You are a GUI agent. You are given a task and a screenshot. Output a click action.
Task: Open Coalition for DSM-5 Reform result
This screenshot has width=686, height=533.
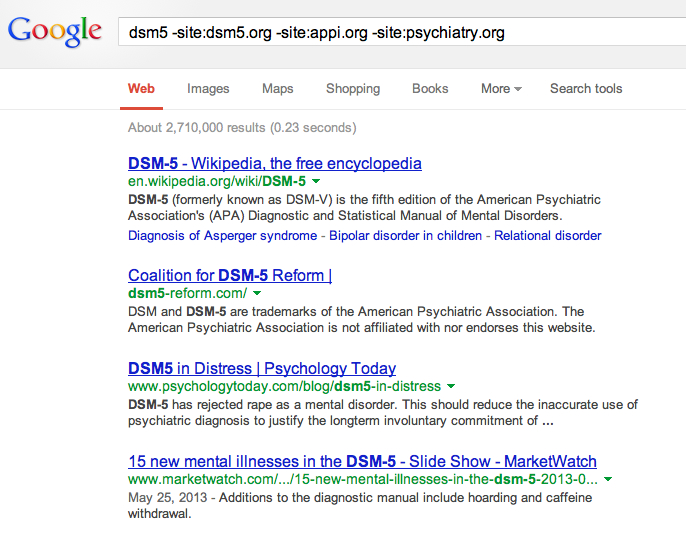(230, 275)
